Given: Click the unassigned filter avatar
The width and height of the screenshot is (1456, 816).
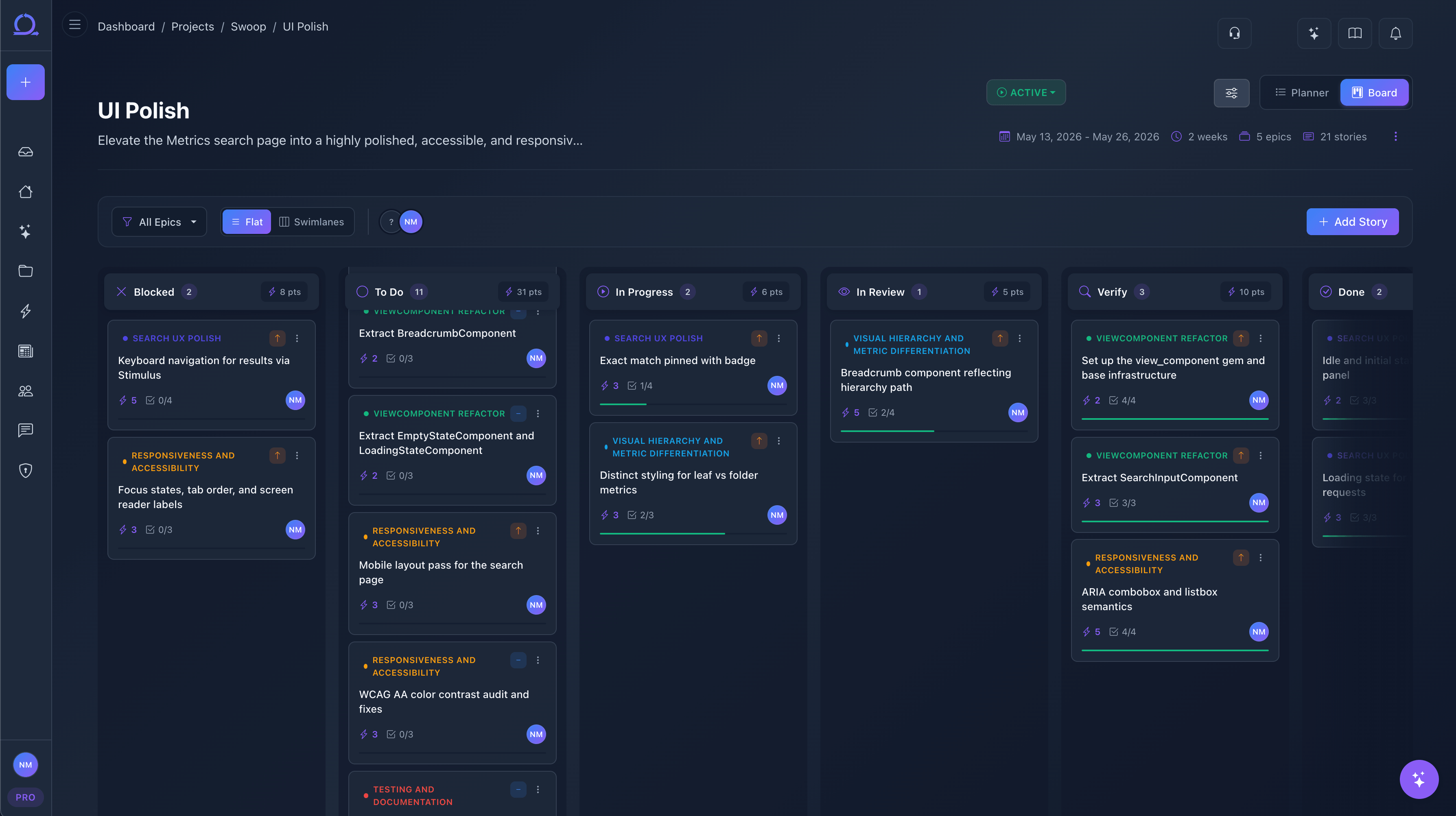Looking at the screenshot, I should point(391,222).
